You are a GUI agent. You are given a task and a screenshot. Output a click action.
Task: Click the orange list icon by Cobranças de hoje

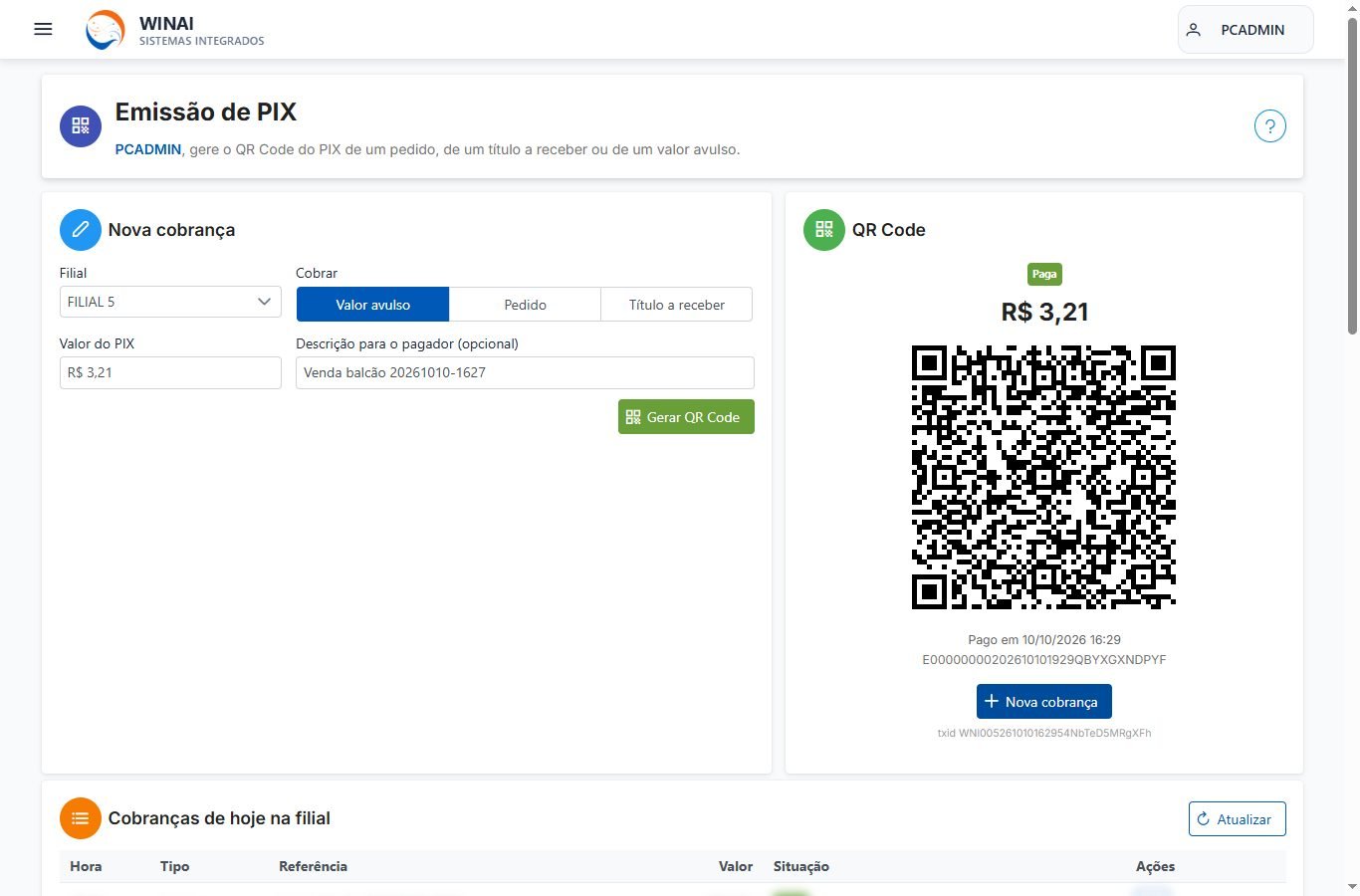81,818
